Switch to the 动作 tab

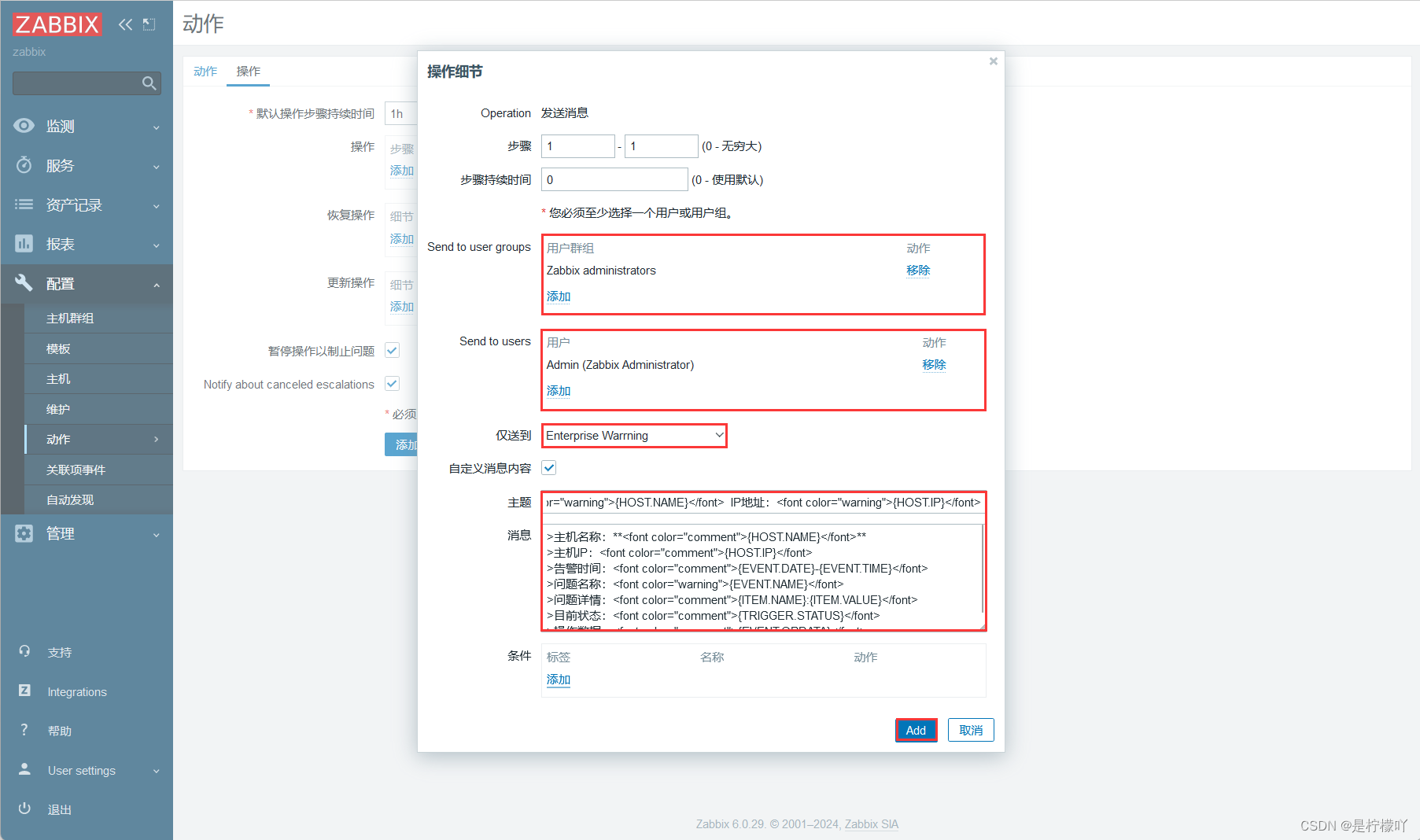point(205,71)
